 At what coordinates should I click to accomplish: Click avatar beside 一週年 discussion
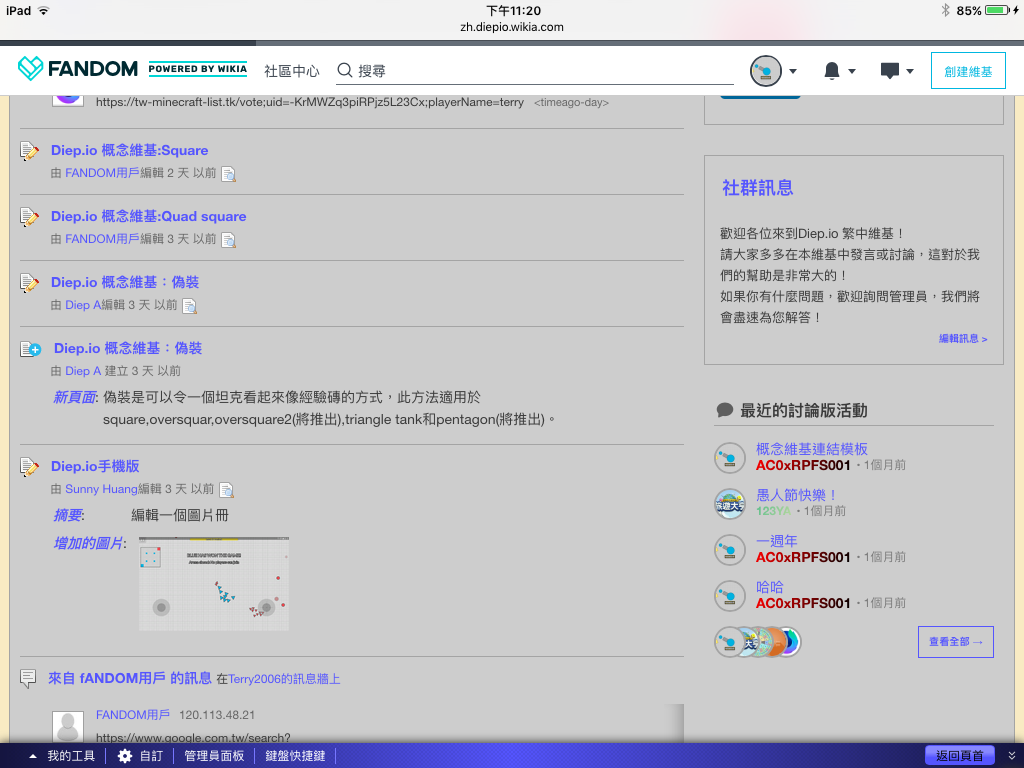tap(729, 550)
